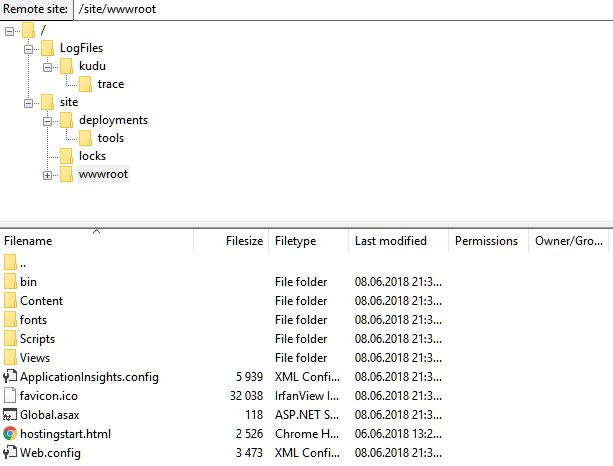Select the tools tree item
Image resolution: width=613 pixels, height=466 pixels.
(x=111, y=138)
